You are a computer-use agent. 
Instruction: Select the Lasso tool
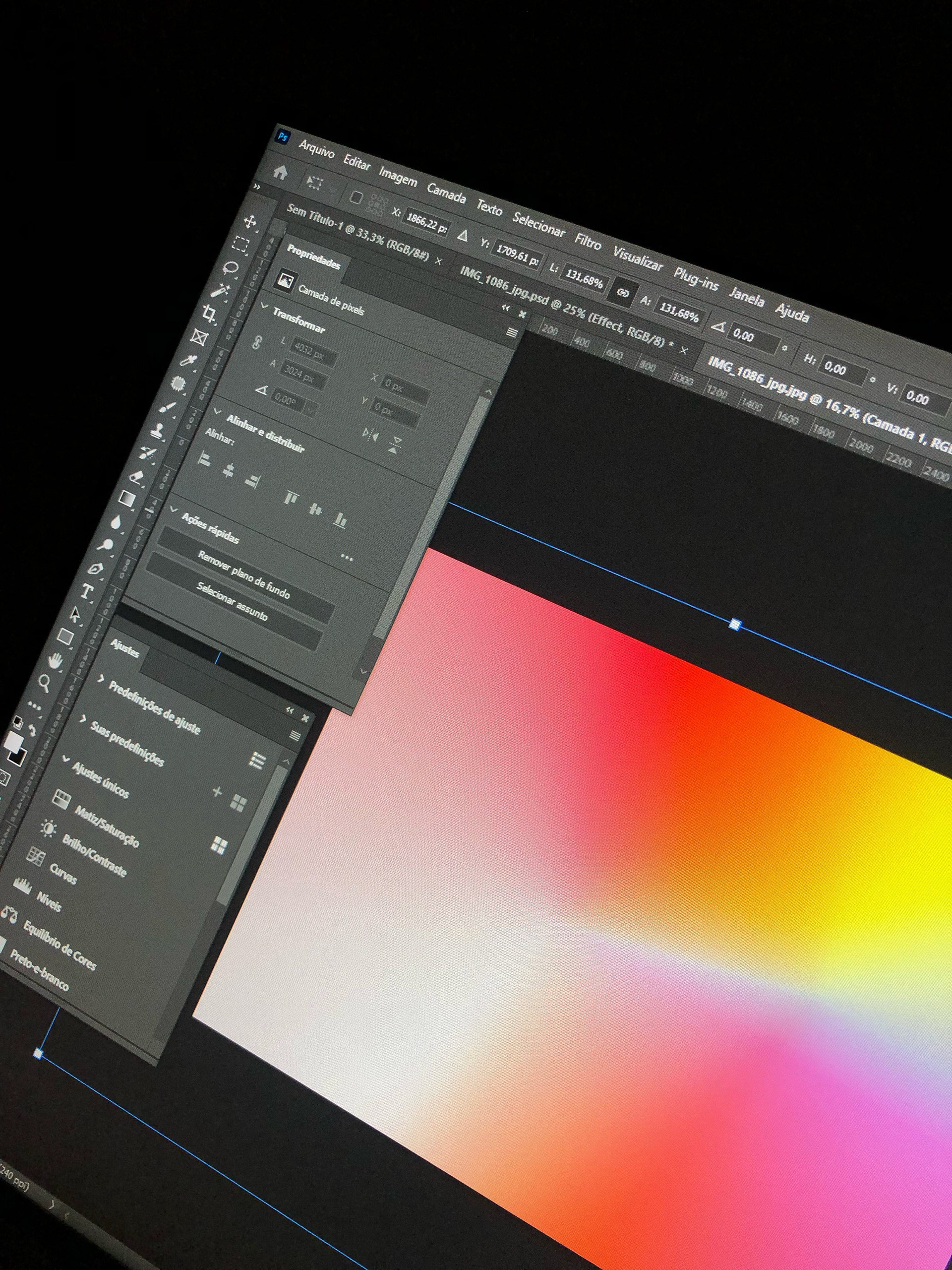click(231, 268)
